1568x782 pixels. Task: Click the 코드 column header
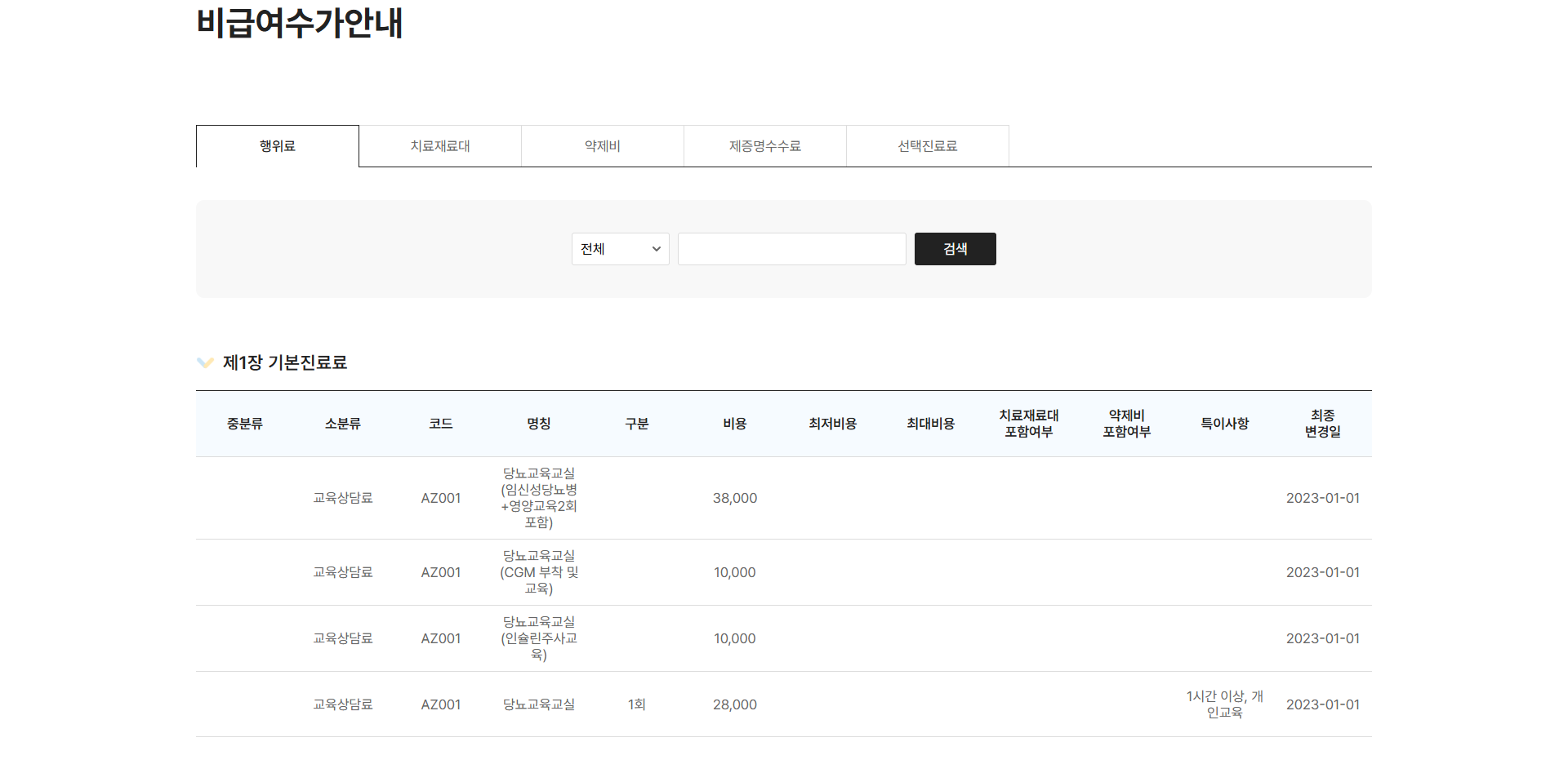point(441,424)
